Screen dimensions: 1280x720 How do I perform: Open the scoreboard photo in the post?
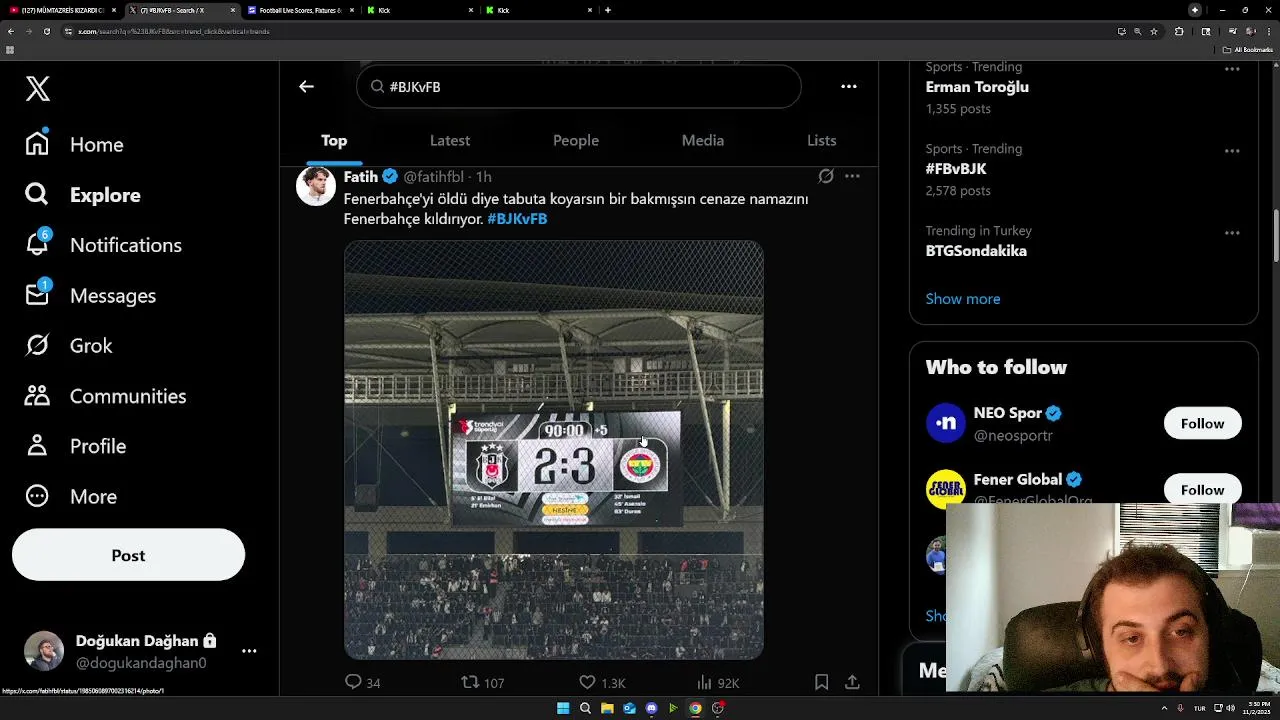(554, 449)
